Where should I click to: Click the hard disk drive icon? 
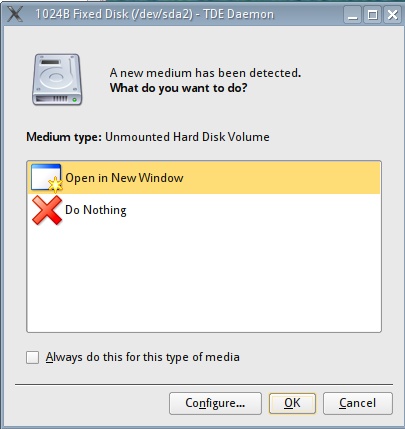(x=57, y=79)
